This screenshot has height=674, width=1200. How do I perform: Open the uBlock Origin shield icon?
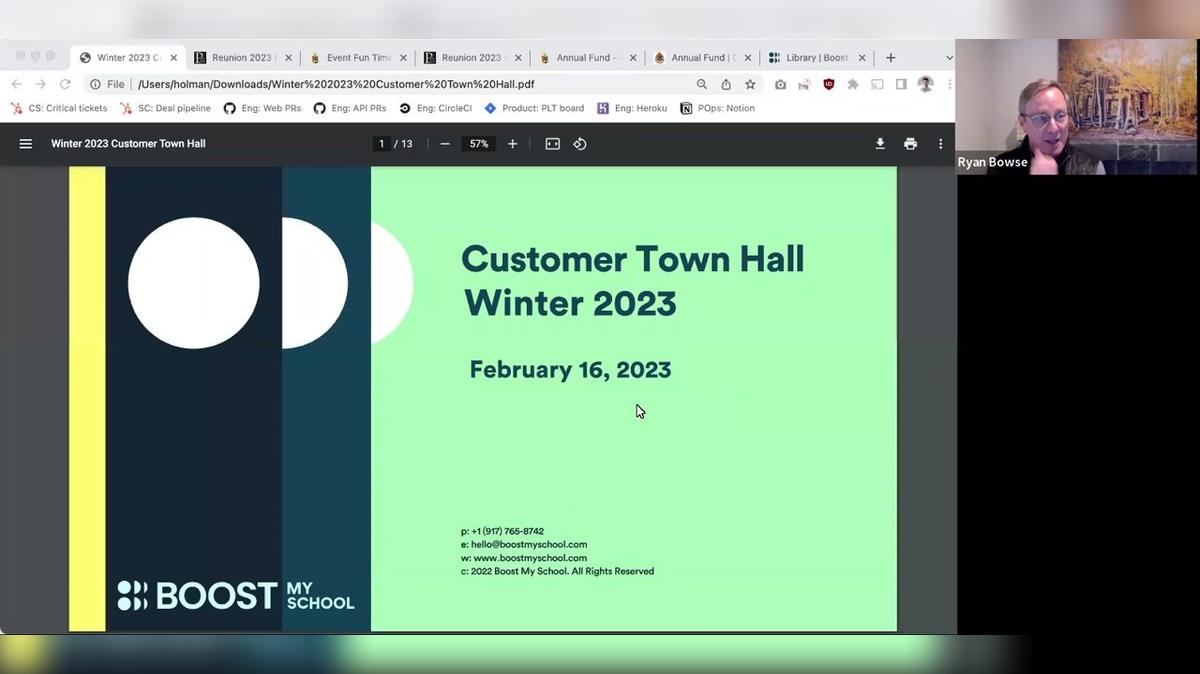828,84
